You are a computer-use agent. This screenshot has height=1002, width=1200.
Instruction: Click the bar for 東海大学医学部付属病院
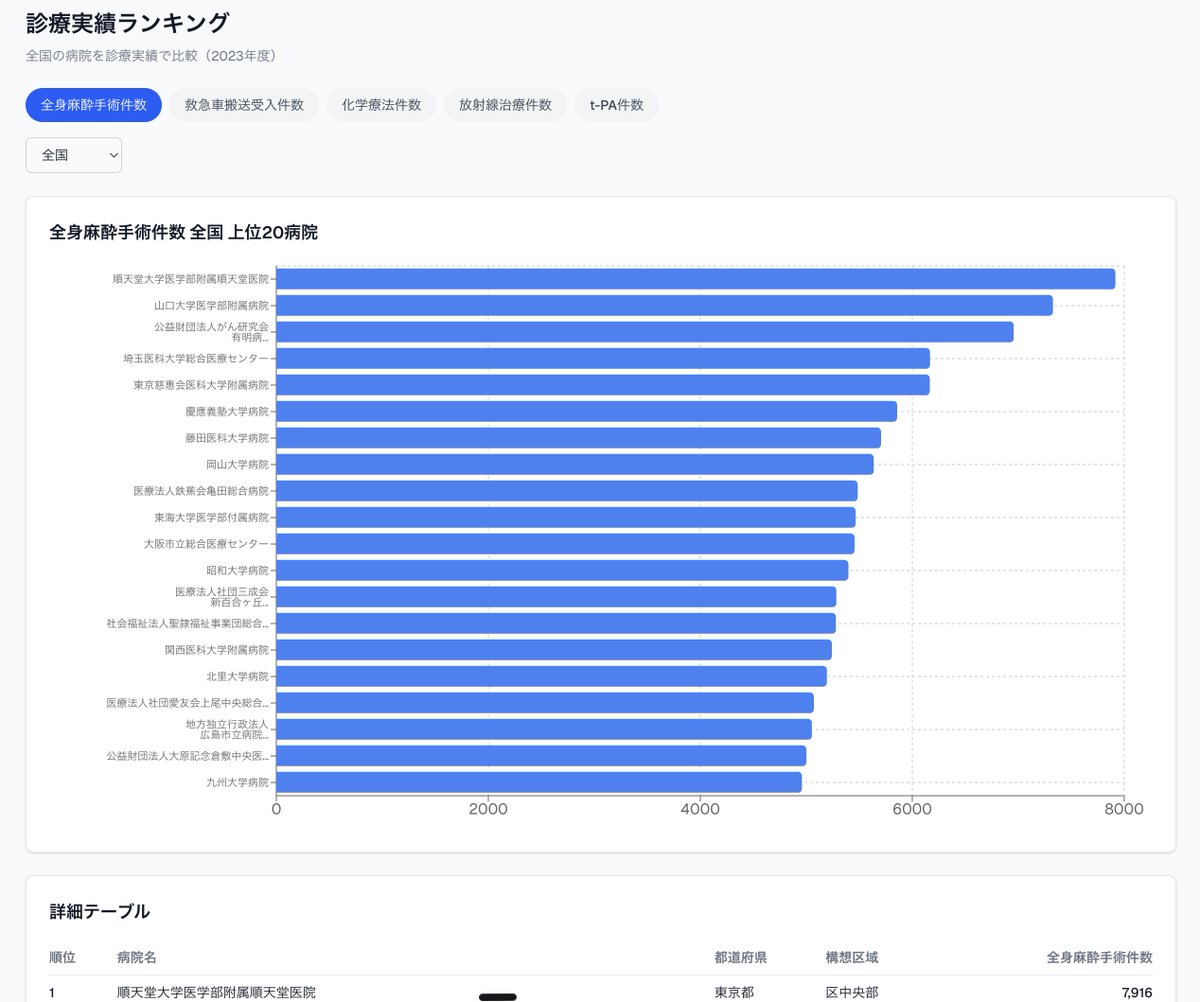coord(566,517)
